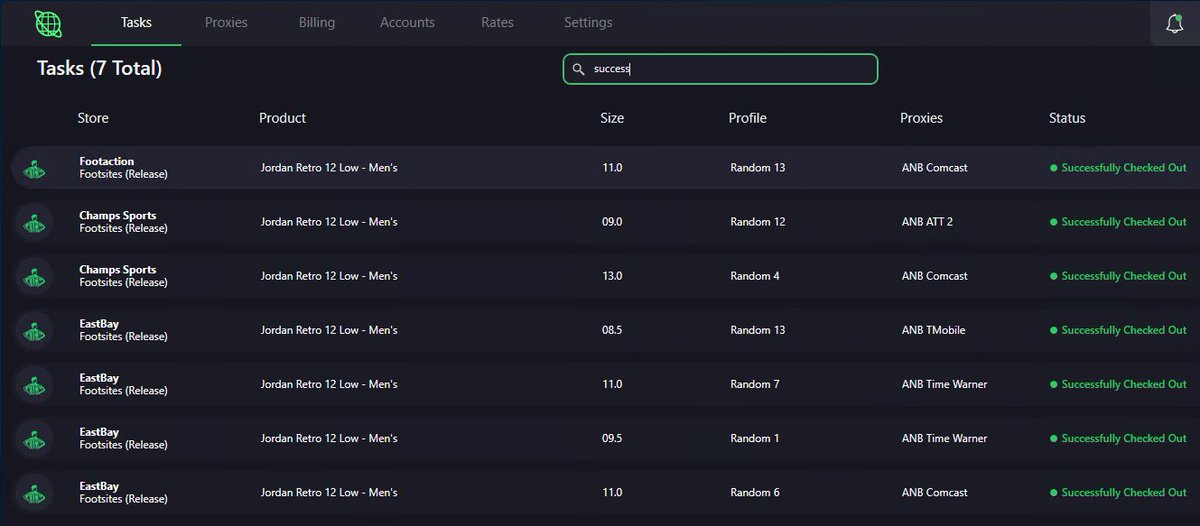
Task: Click product name in the Random 1 row
Action: (329, 438)
